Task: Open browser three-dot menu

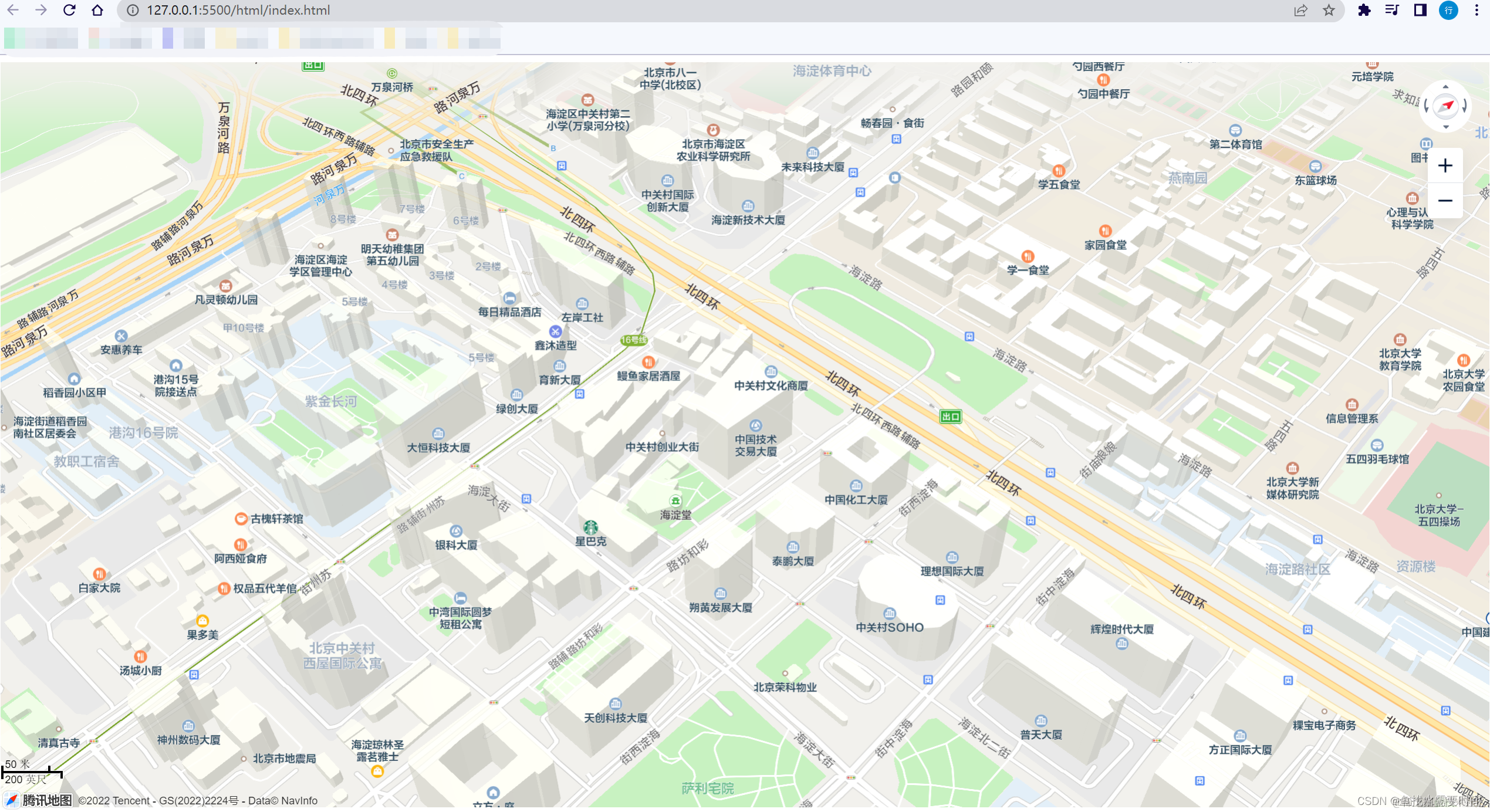Action: (x=1477, y=11)
